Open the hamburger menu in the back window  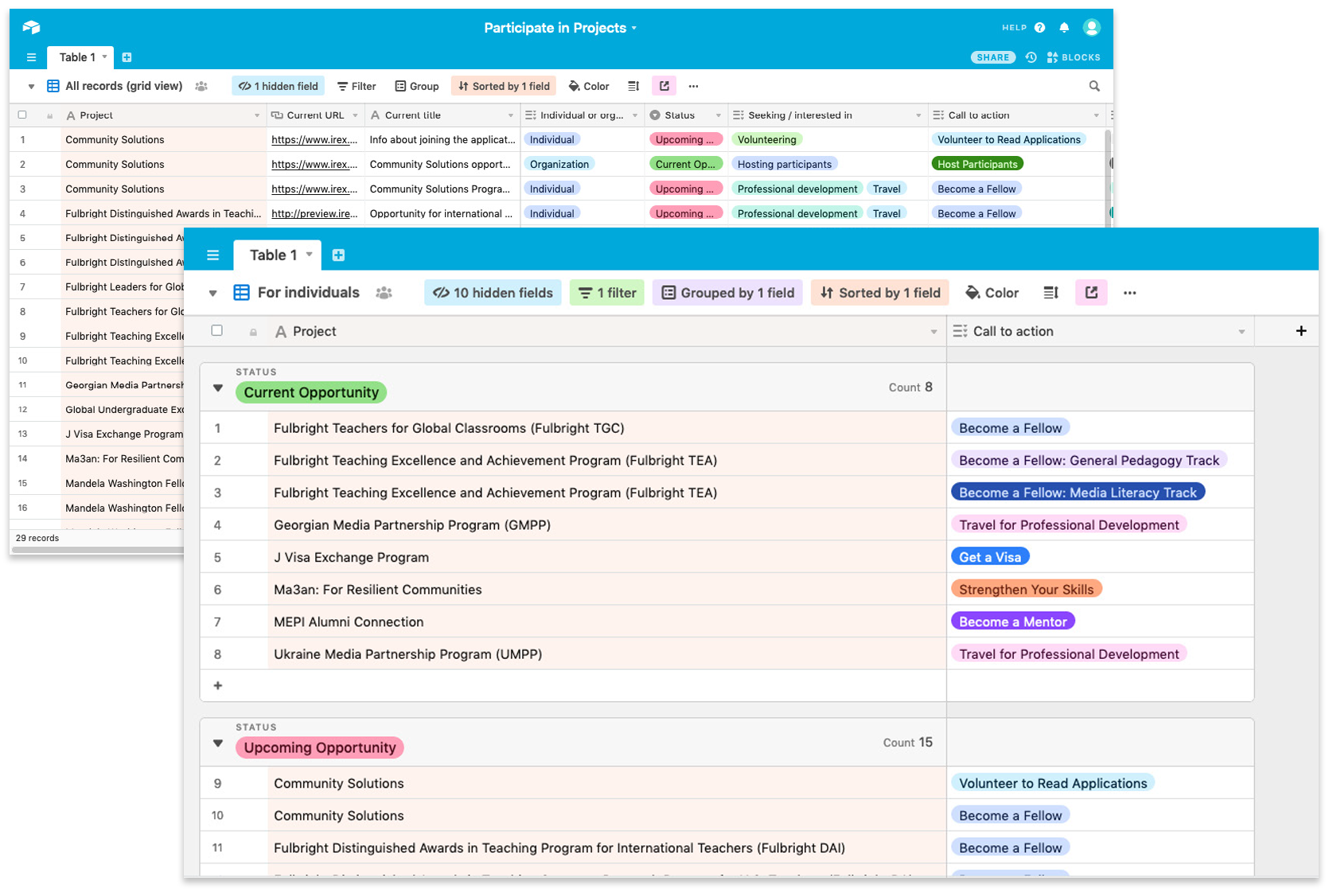tap(31, 57)
